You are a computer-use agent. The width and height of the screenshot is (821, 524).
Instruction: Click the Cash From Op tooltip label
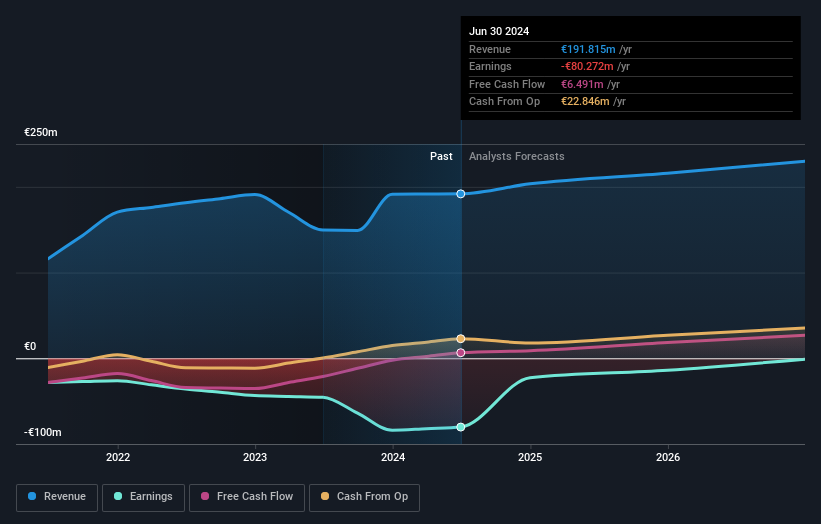tap(504, 102)
